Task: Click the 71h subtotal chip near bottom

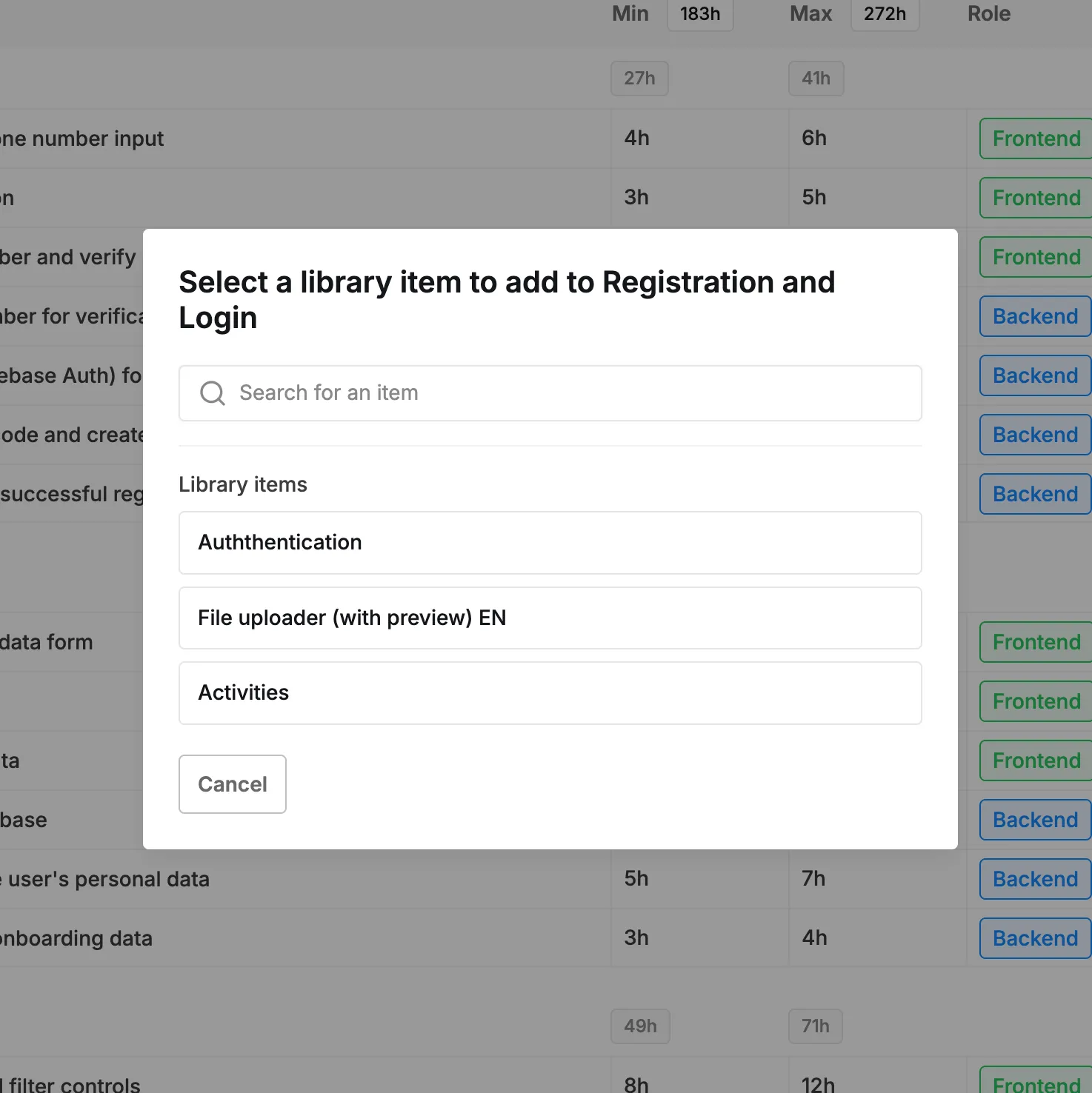Action: pyautogui.click(x=815, y=1026)
